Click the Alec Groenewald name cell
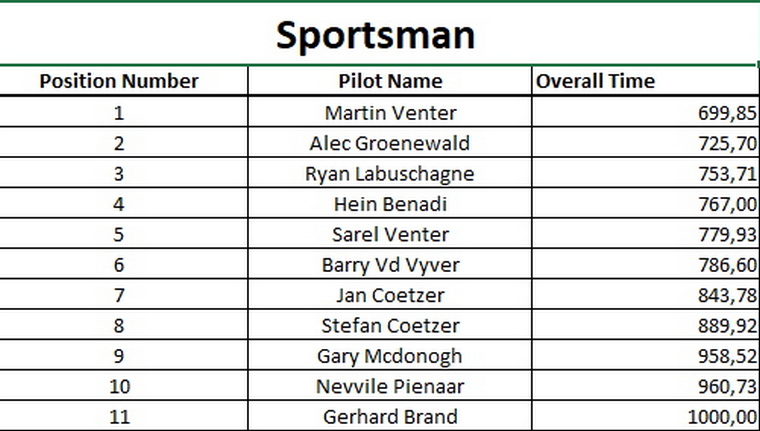The height and width of the screenshot is (431, 760). point(390,142)
